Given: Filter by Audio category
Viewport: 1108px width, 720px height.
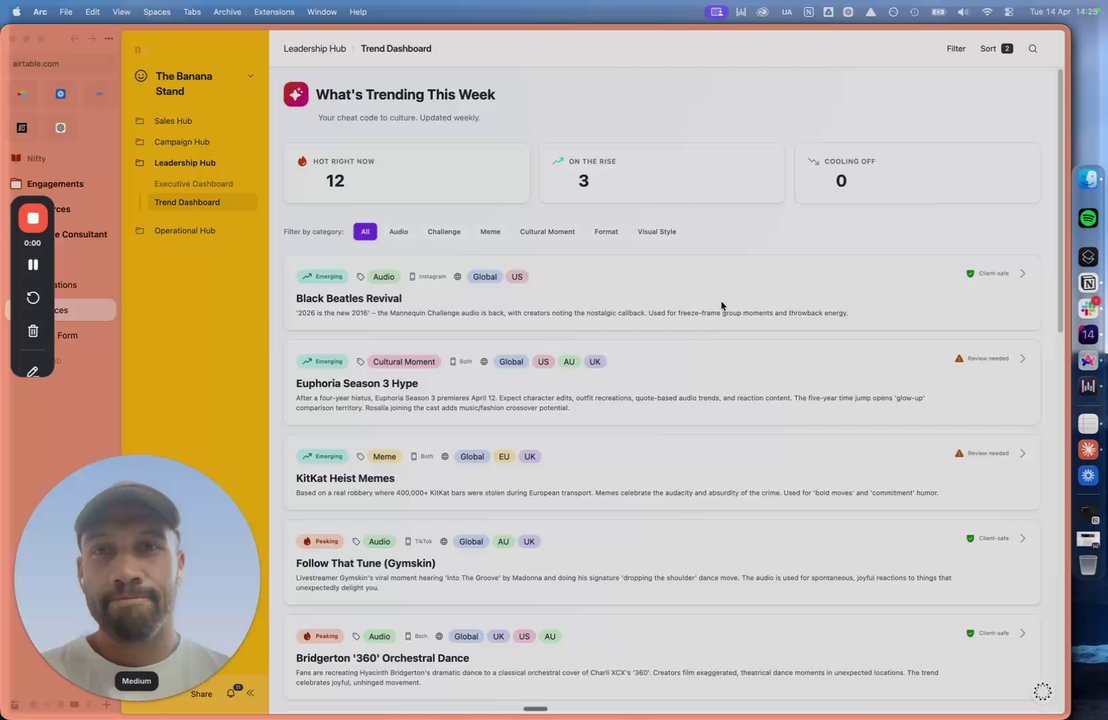Looking at the screenshot, I should coord(398,232).
